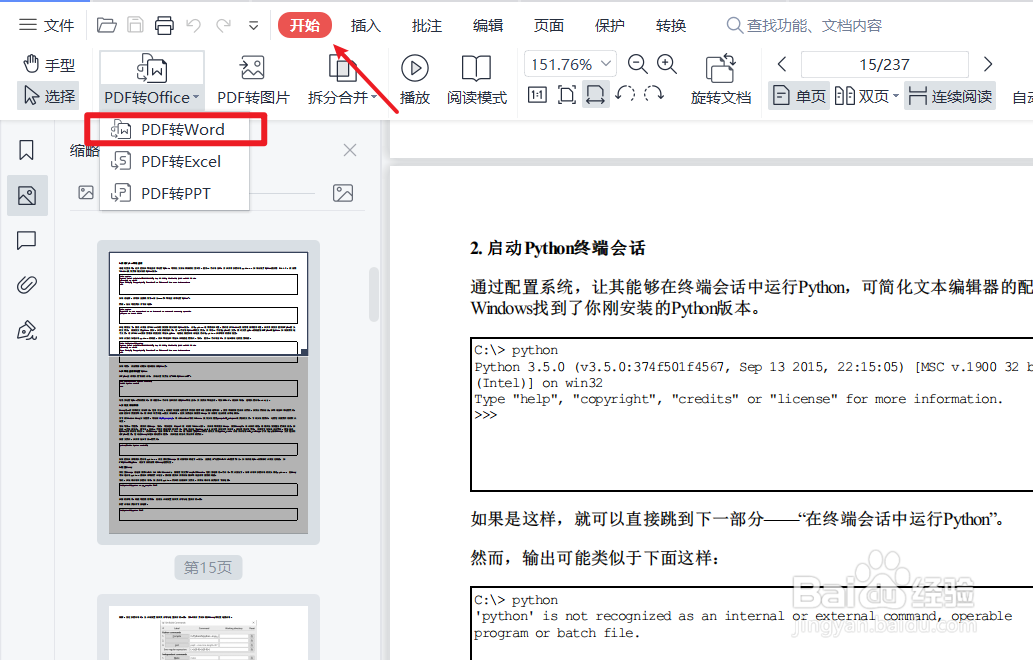This screenshot has height=660, width=1033.
Task: Click the fit page icon
Action: click(567, 95)
